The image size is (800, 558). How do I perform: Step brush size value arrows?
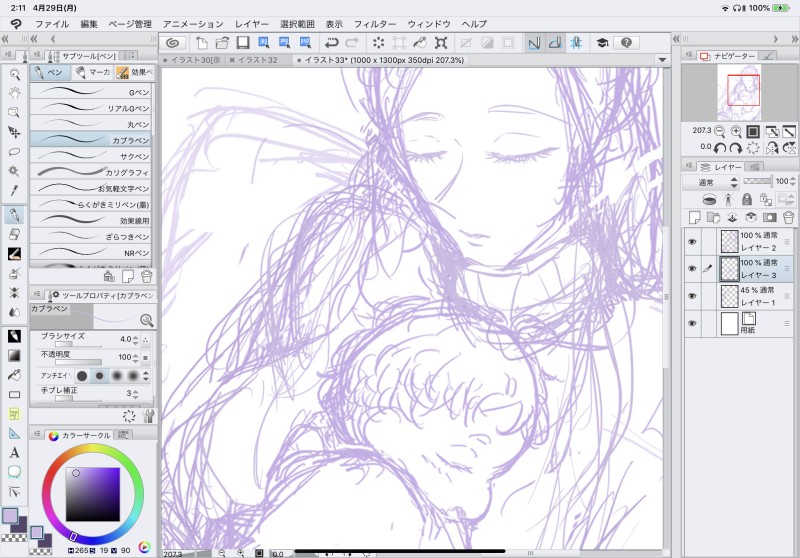pos(135,339)
